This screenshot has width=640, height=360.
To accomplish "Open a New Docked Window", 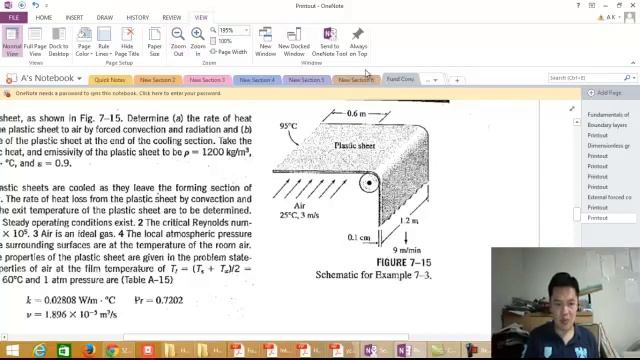I will point(294,42).
